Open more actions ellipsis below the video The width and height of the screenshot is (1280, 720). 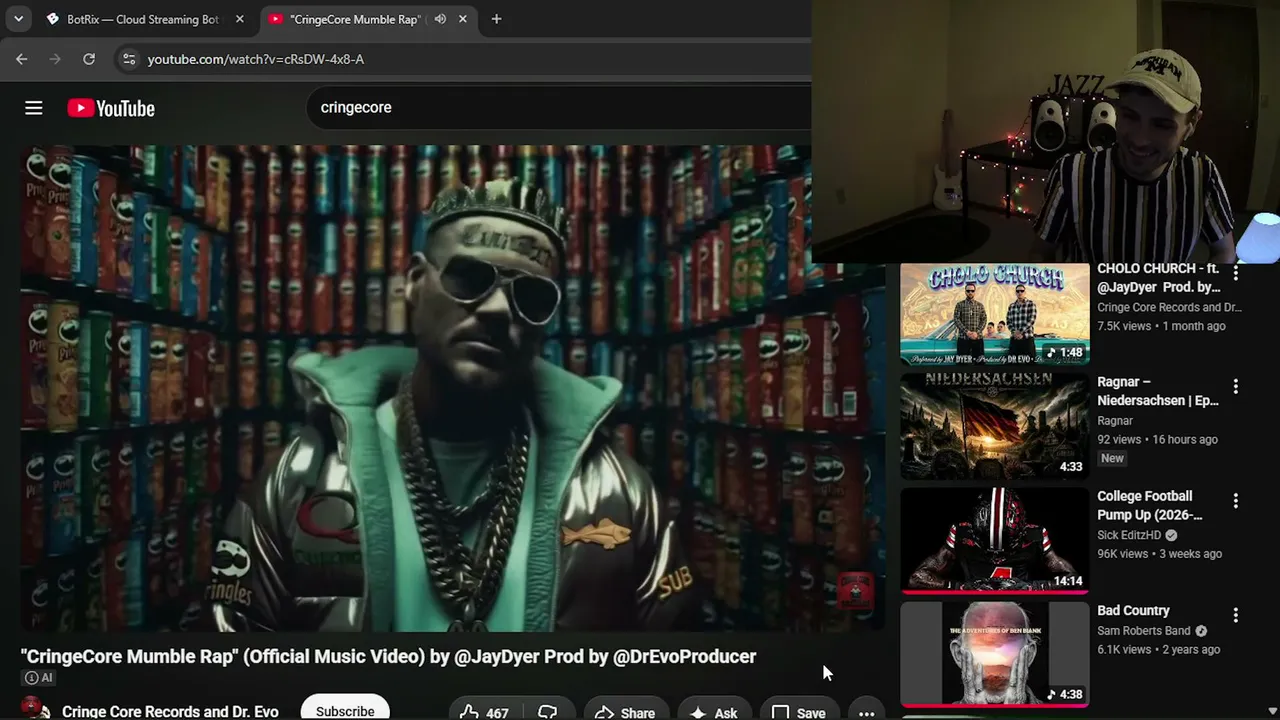(x=867, y=712)
